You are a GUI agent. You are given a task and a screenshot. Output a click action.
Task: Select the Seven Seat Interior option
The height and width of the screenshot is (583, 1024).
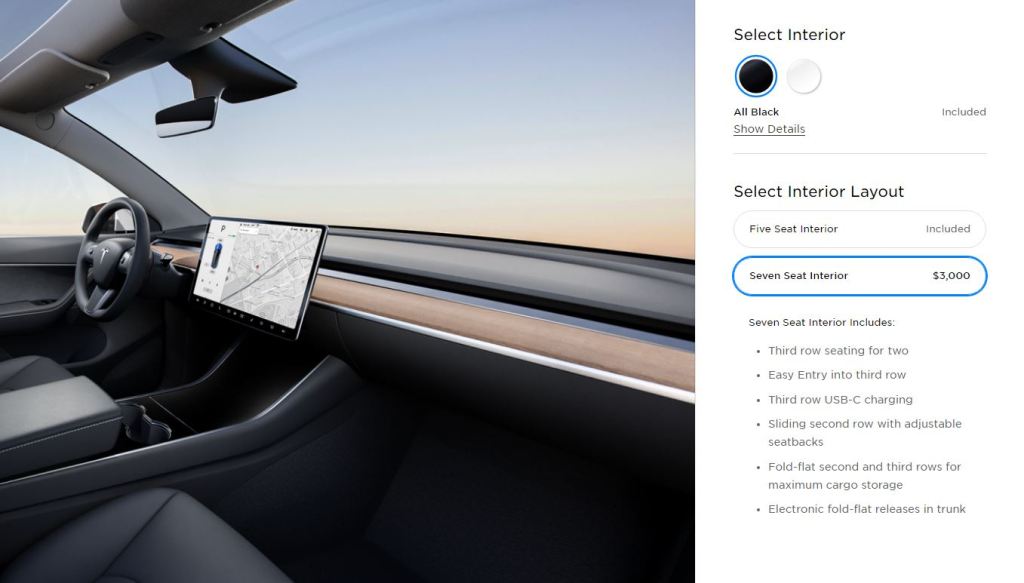(x=859, y=276)
